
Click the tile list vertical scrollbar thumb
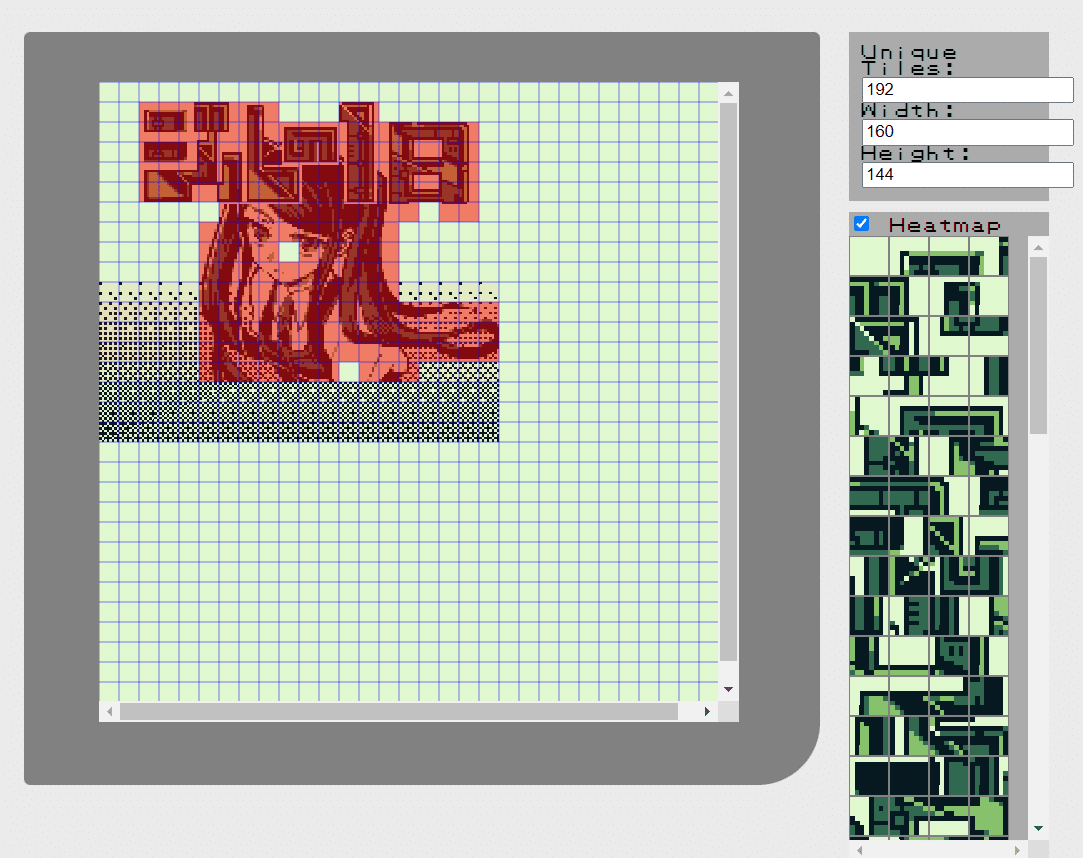pos(1038,345)
